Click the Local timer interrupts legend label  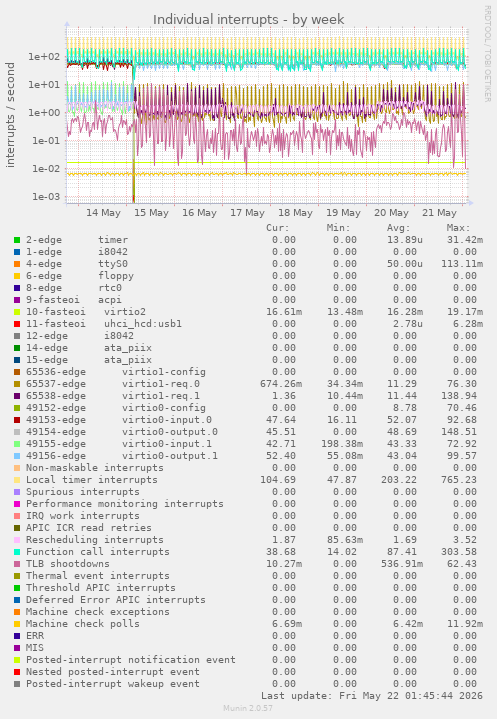pyautogui.click(x=92, y=480)
